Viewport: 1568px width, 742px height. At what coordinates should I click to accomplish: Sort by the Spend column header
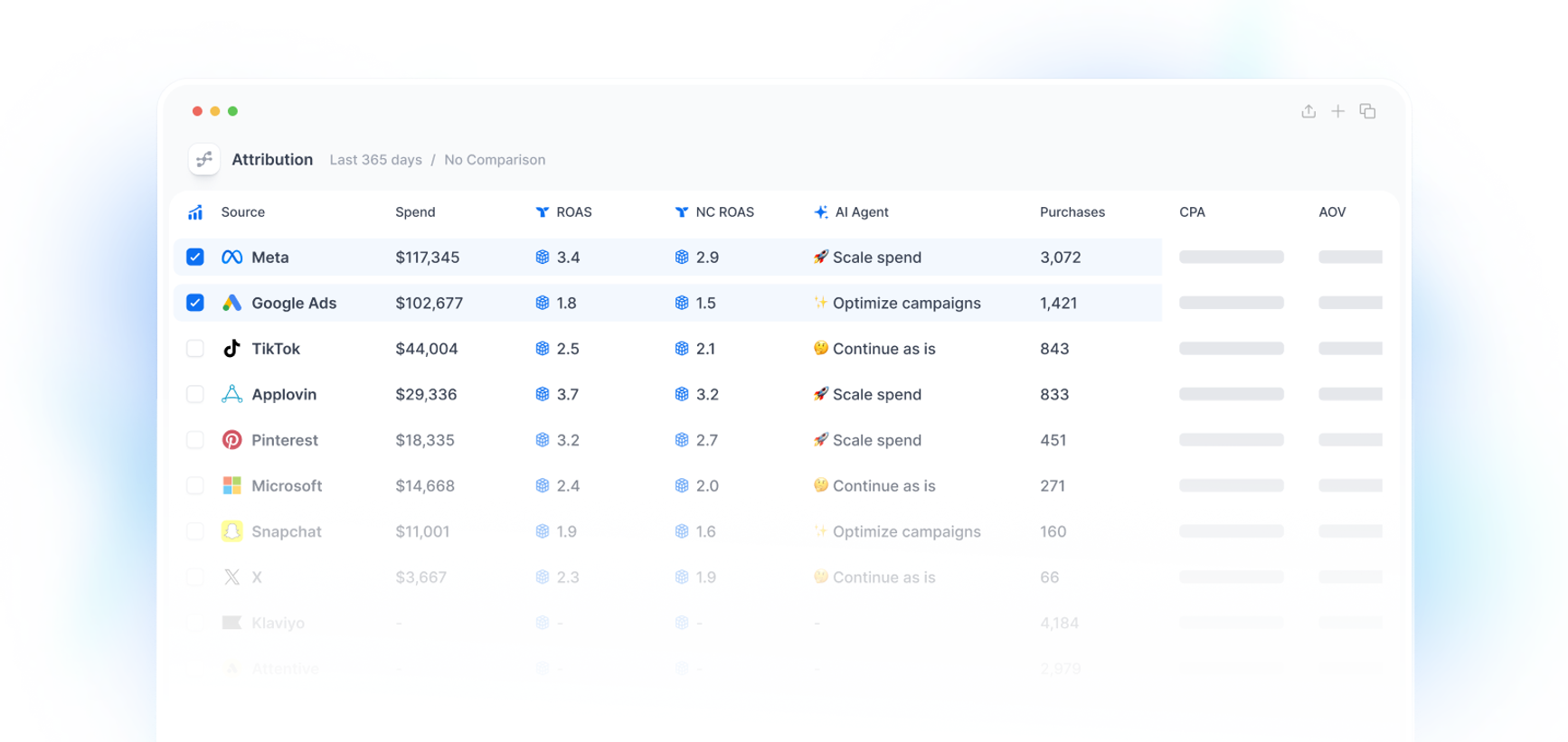tap(415, 212)
